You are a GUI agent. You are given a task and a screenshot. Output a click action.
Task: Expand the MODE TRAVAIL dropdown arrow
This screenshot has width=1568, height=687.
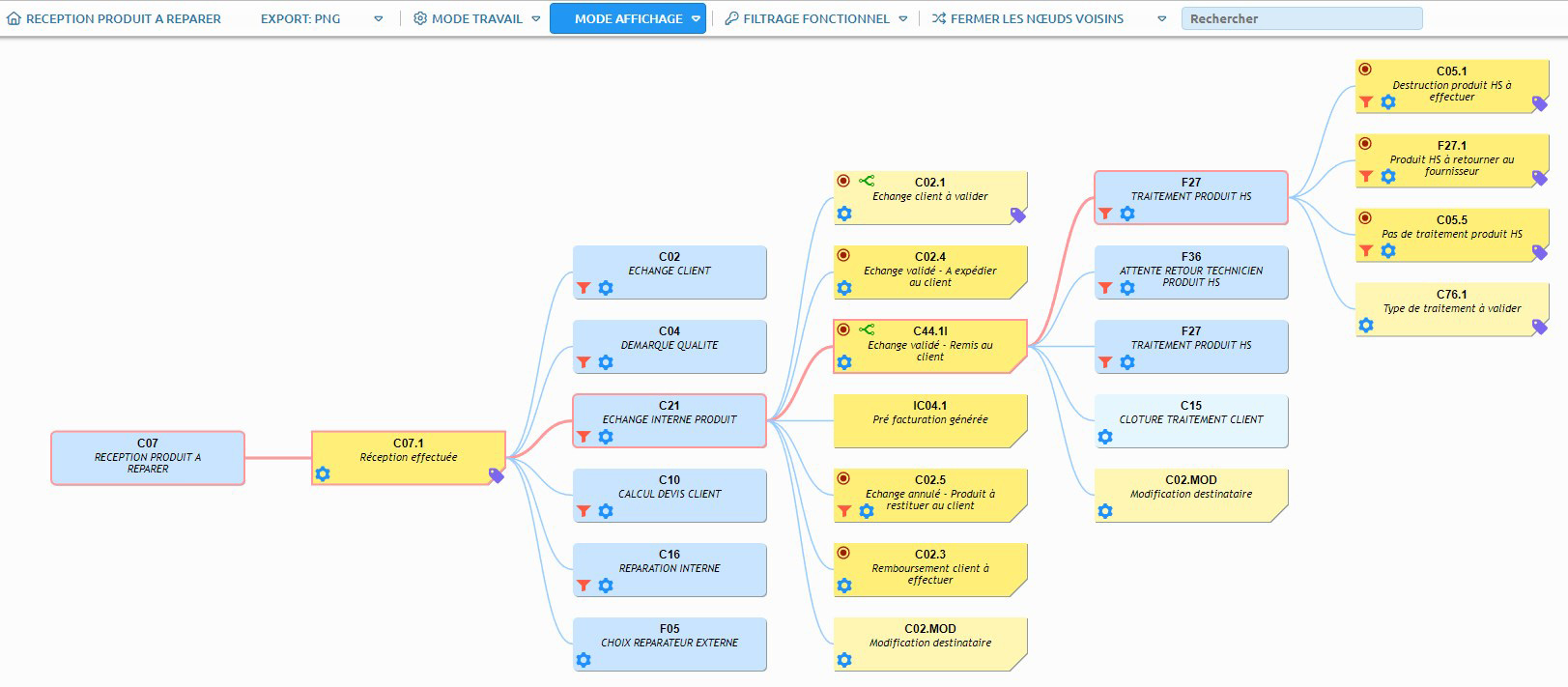click(x=536, y=18)
